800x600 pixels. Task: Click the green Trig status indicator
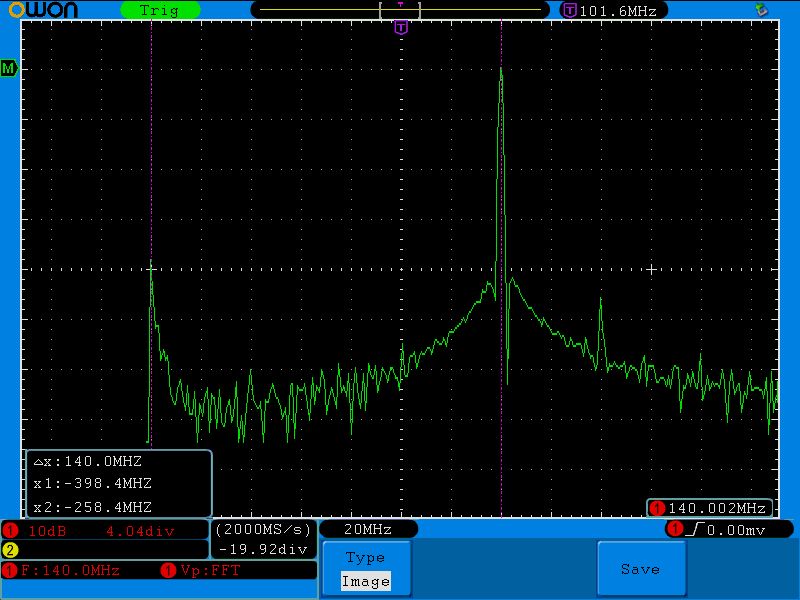coord(160,10)
